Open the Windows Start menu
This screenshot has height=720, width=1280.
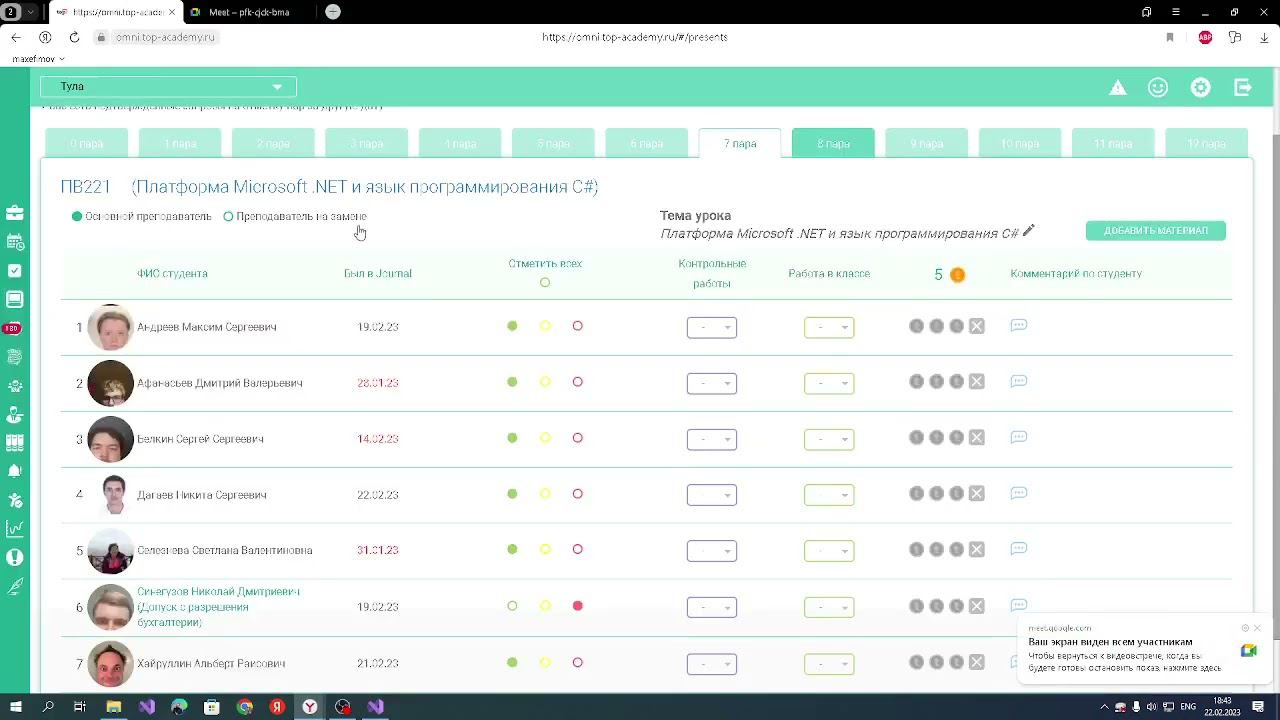point(15,707)
